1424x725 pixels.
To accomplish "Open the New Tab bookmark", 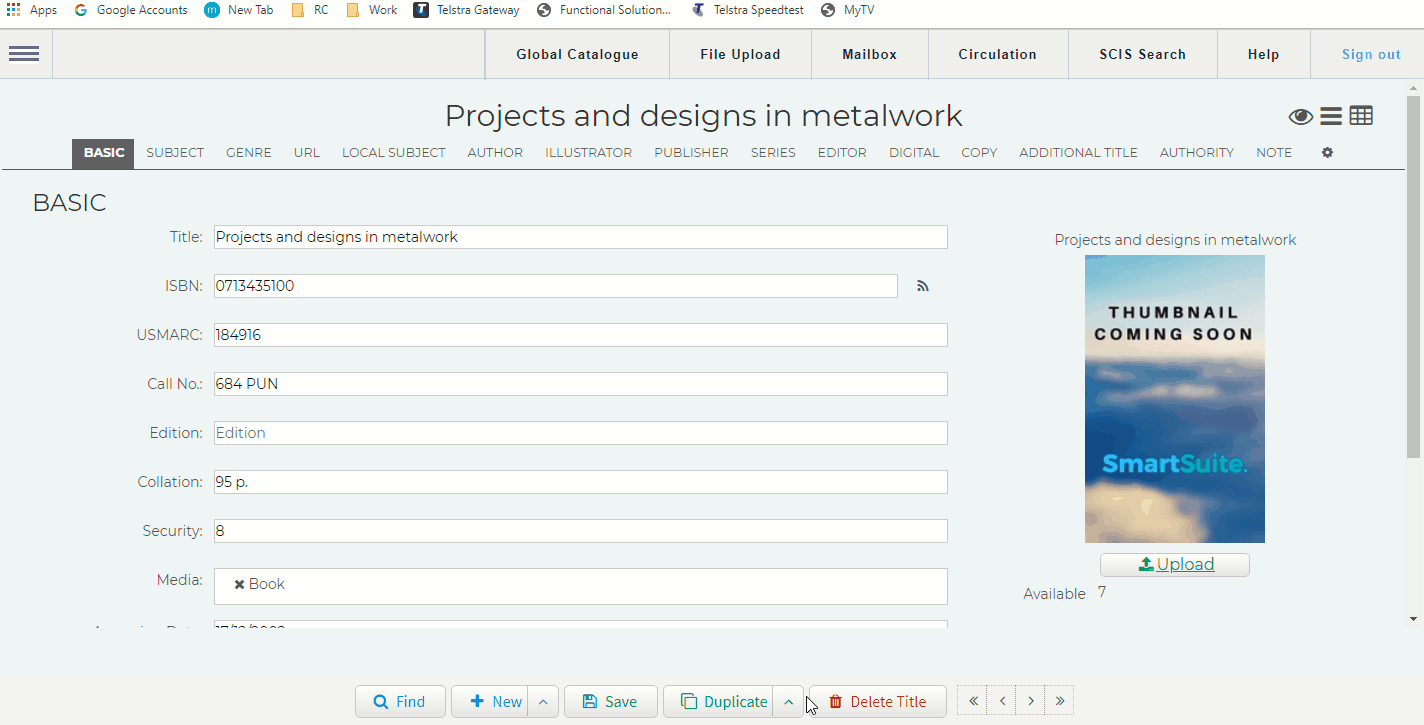I will click(238, 10).
